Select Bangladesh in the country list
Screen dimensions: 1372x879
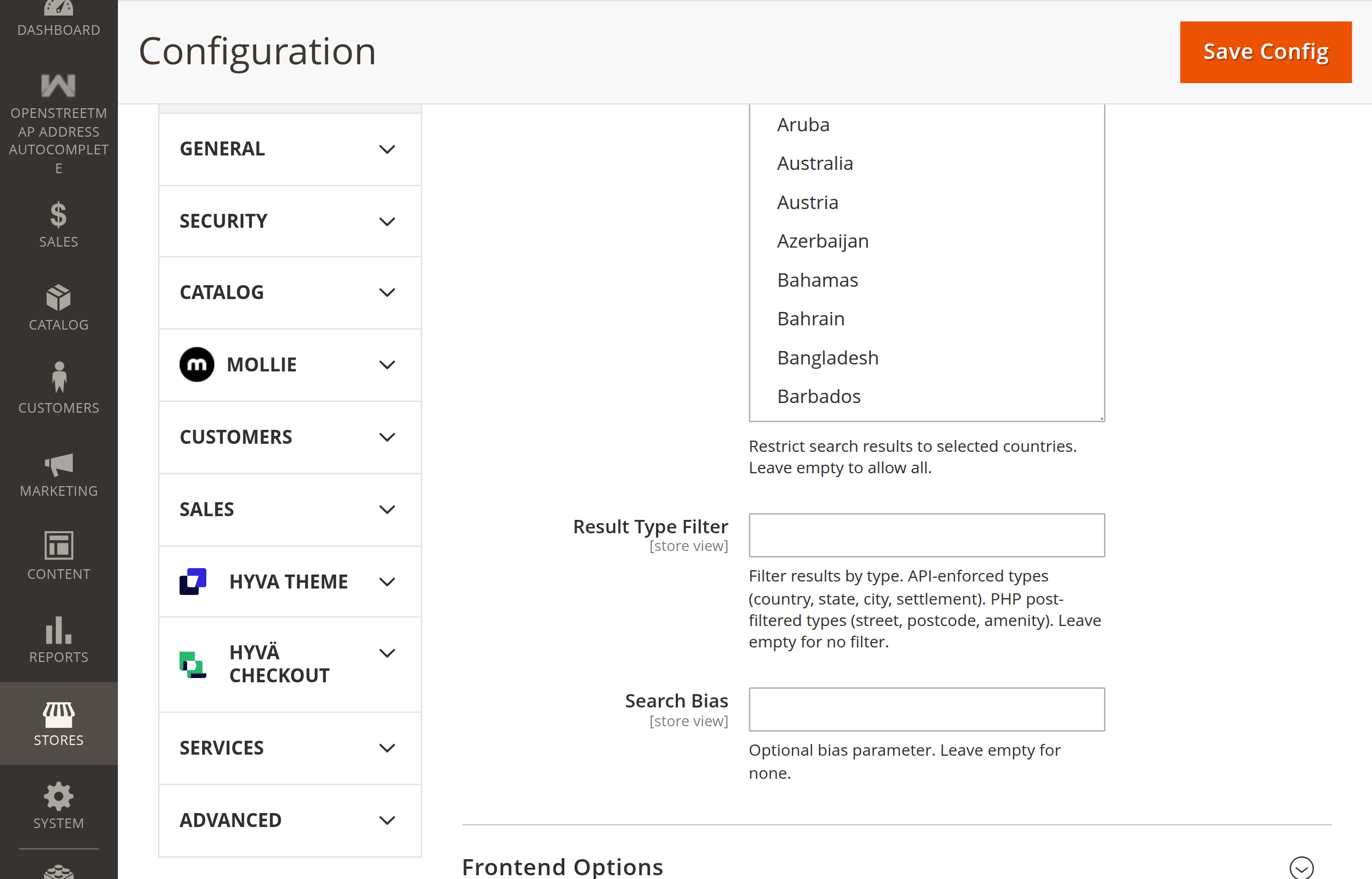tap(926, 357)
